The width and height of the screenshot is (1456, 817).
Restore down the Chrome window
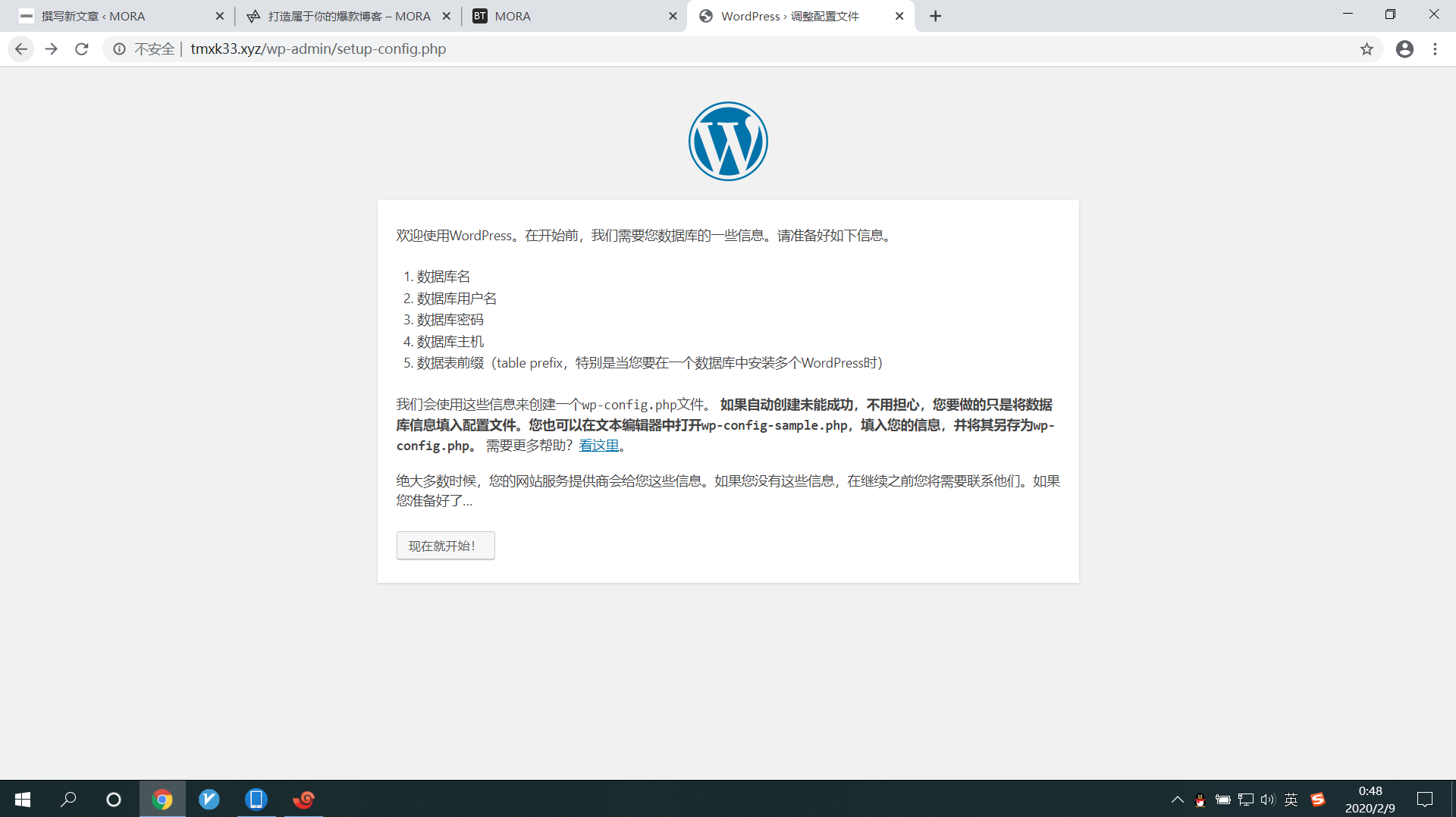coord(1390,14)
